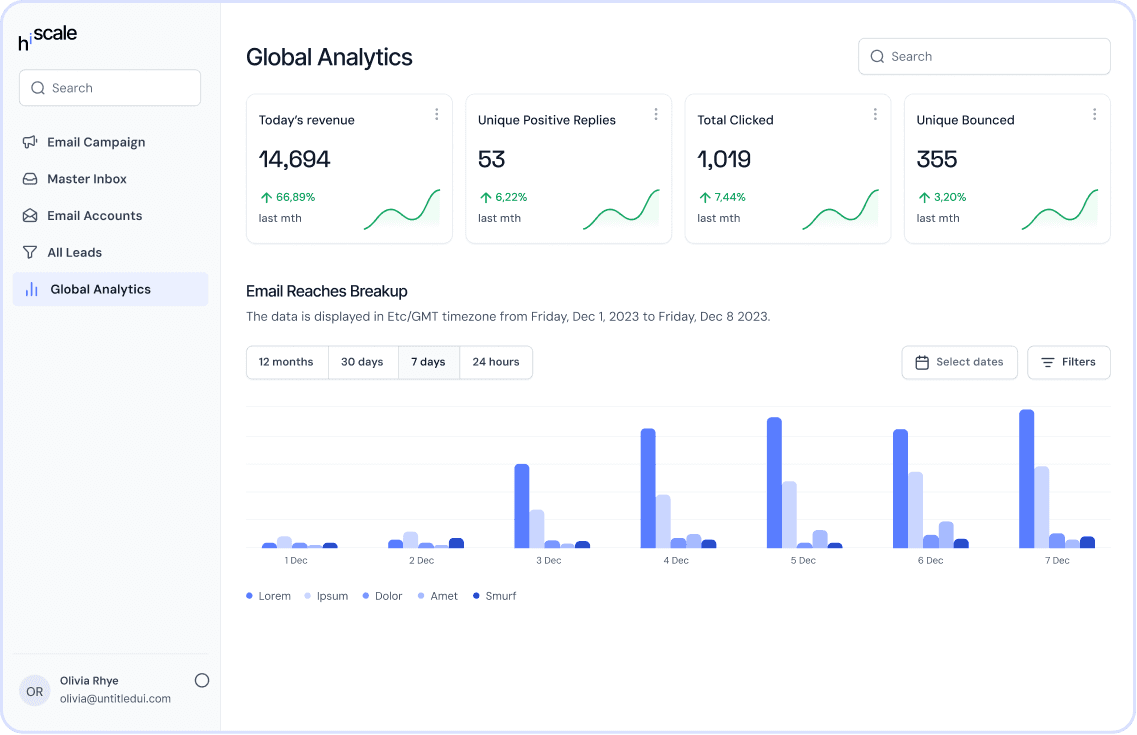
Task: Click the Total Clicked sparkline chart
Action: 841,209
